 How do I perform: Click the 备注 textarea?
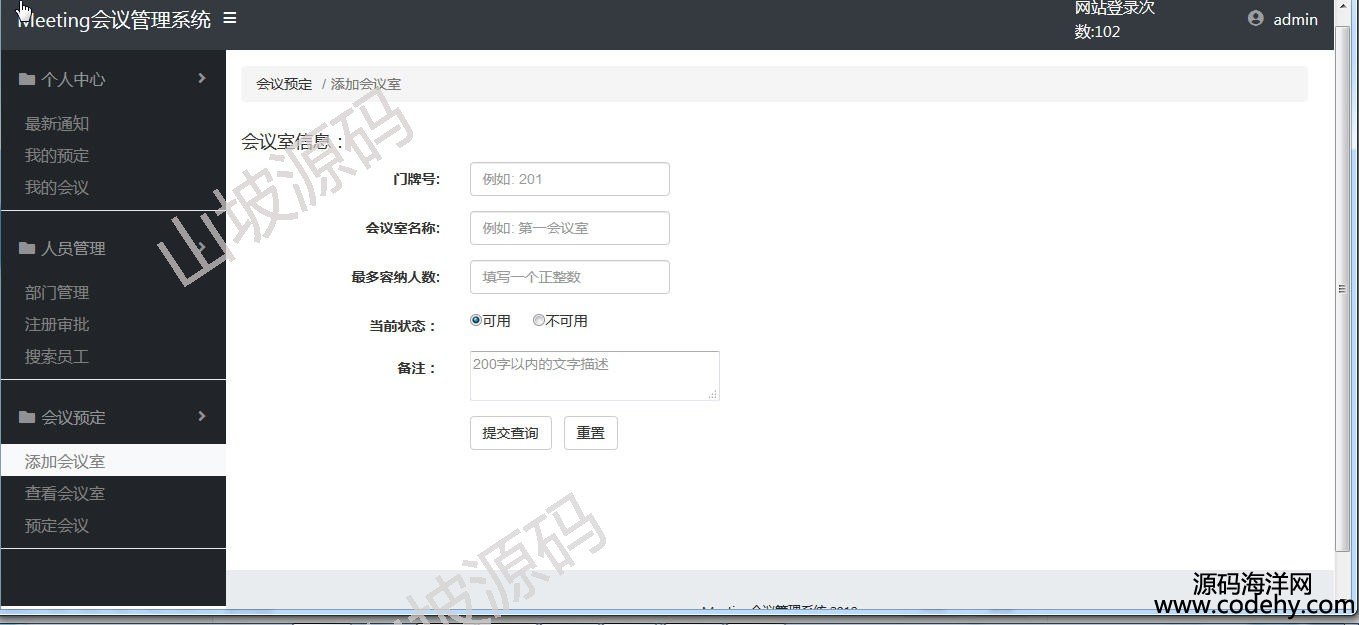pyautogui.click(x=594, y=376)
